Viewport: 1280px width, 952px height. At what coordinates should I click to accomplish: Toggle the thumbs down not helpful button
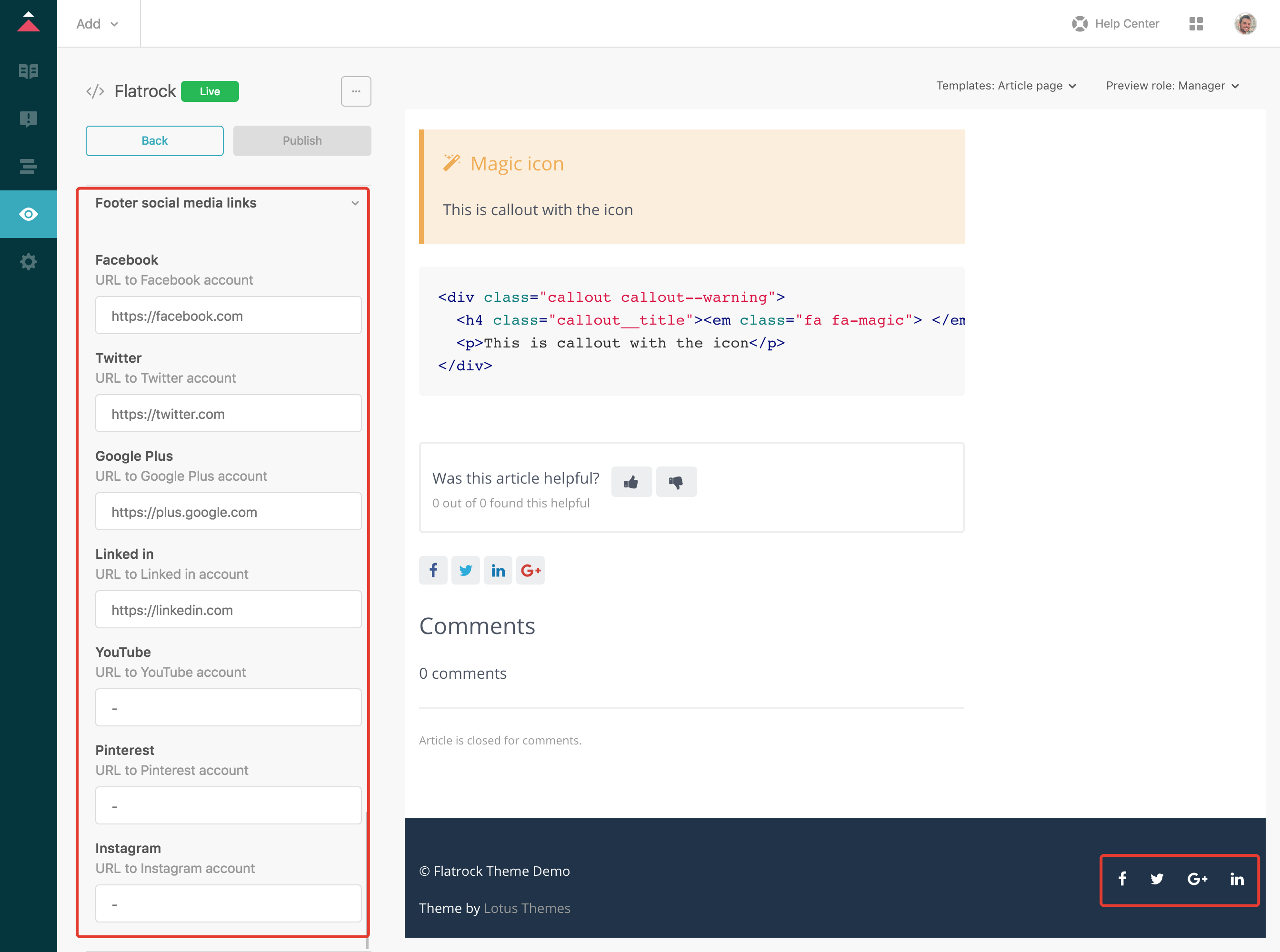click(x=676, y=482)
